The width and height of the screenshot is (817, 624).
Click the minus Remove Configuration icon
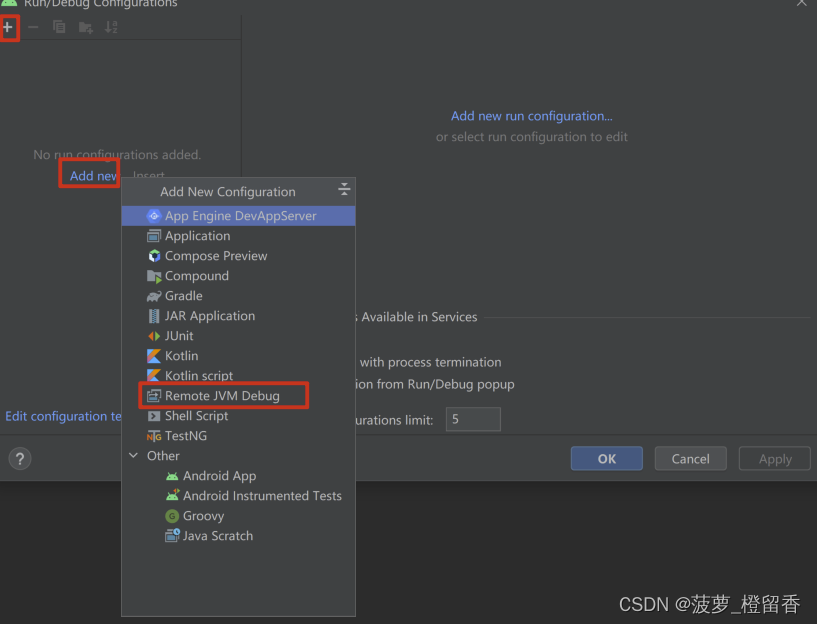(33, 27)
